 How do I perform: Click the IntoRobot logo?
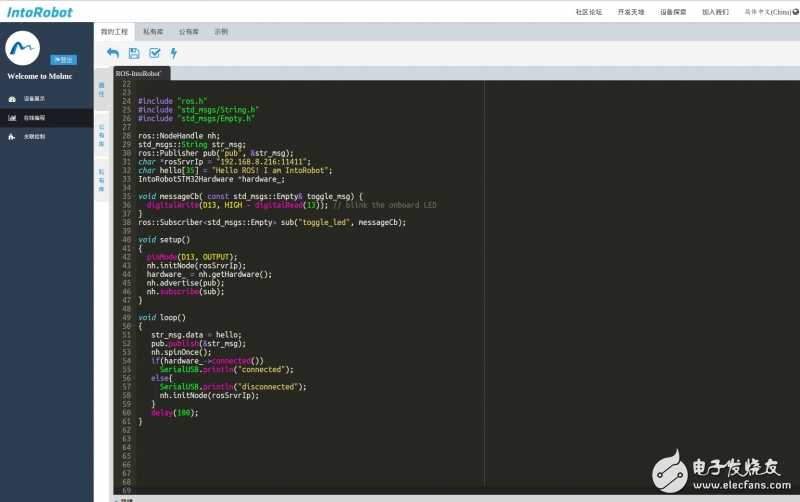pyautogui.click(x=39, y=12)
